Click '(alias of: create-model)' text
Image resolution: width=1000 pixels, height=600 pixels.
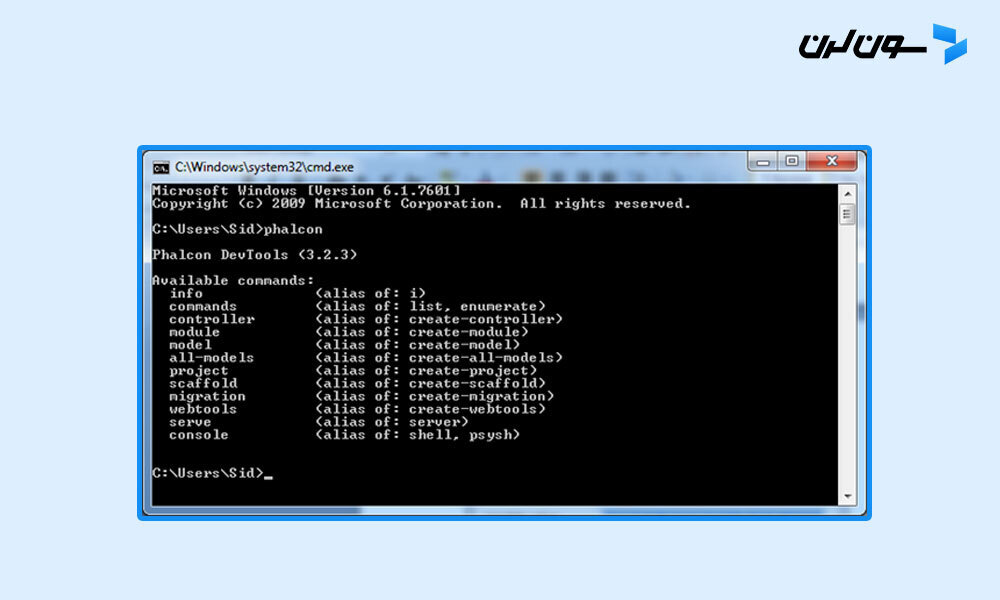tap(418, 344)
